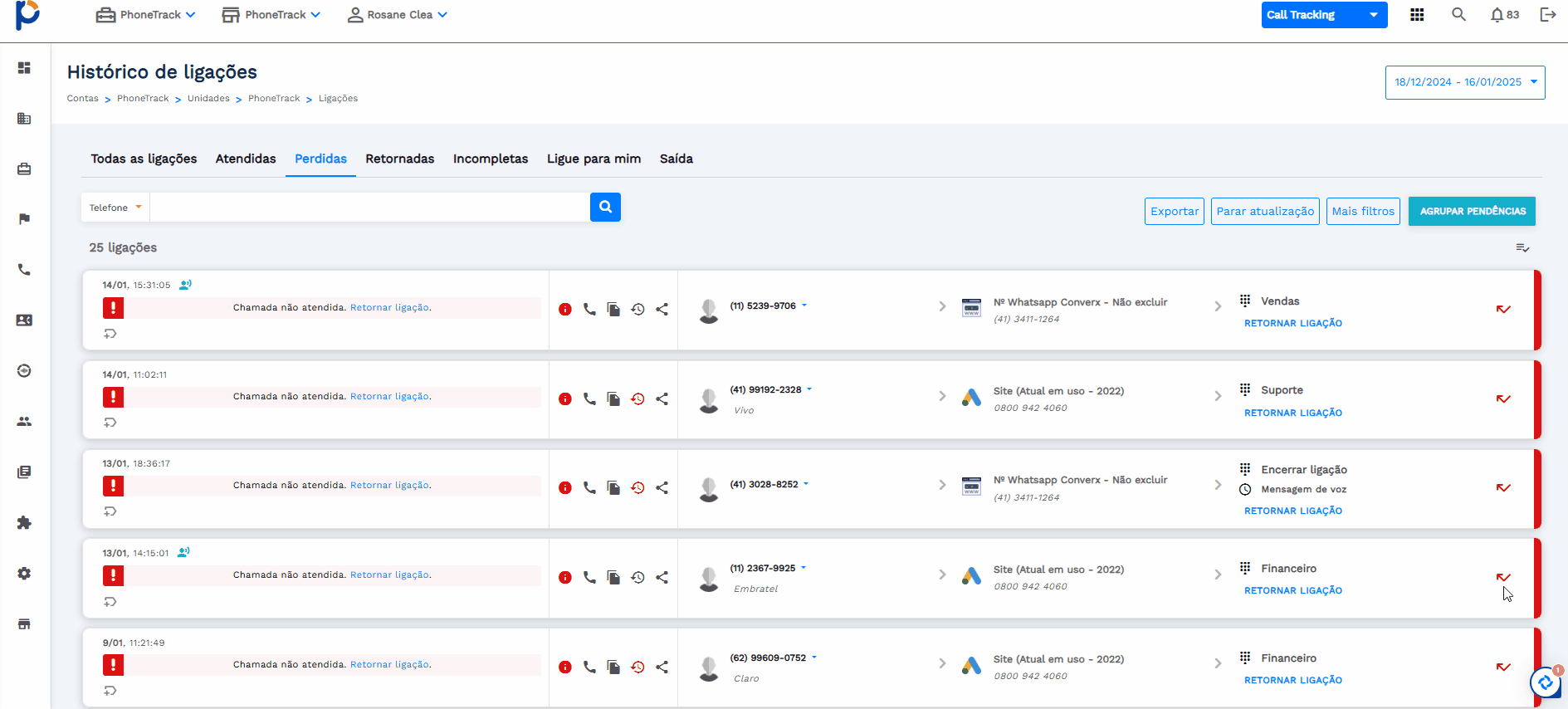Viewport: 1568px width, 709px height.
Task: Open the Telefone search type dropdown
Action: click(115, 208)
